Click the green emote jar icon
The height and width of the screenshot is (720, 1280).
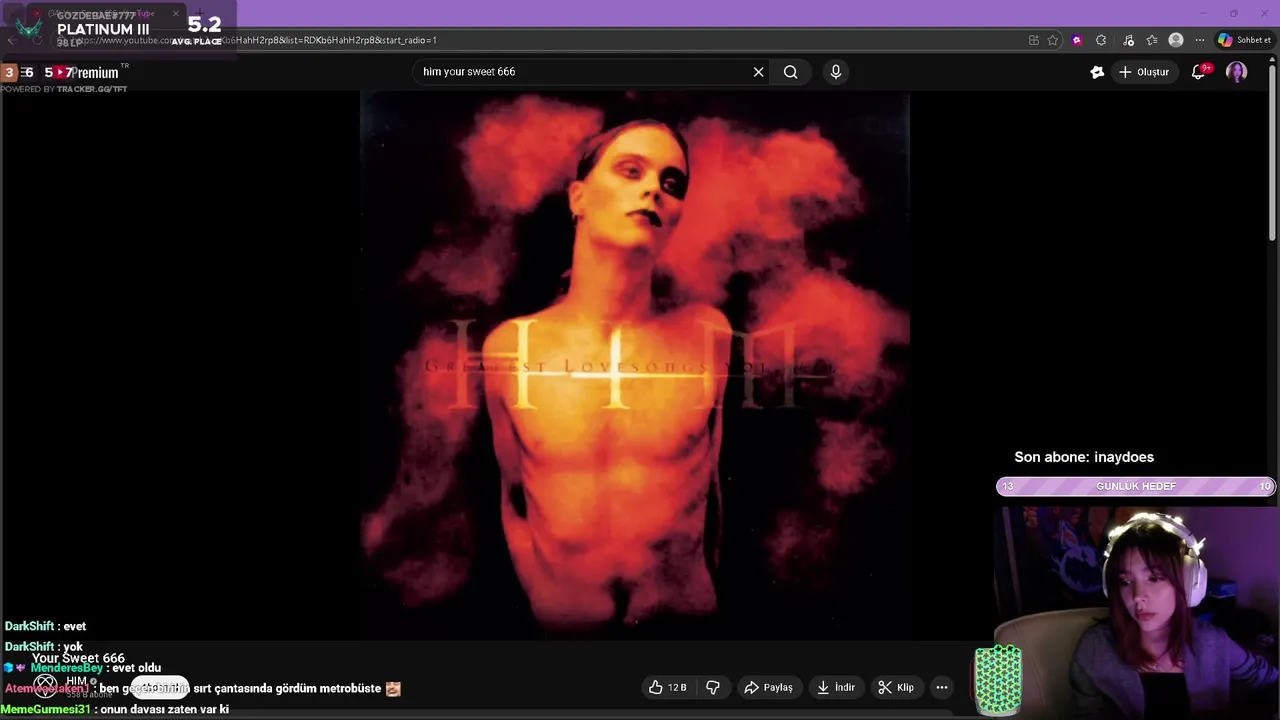pos(998,680)
